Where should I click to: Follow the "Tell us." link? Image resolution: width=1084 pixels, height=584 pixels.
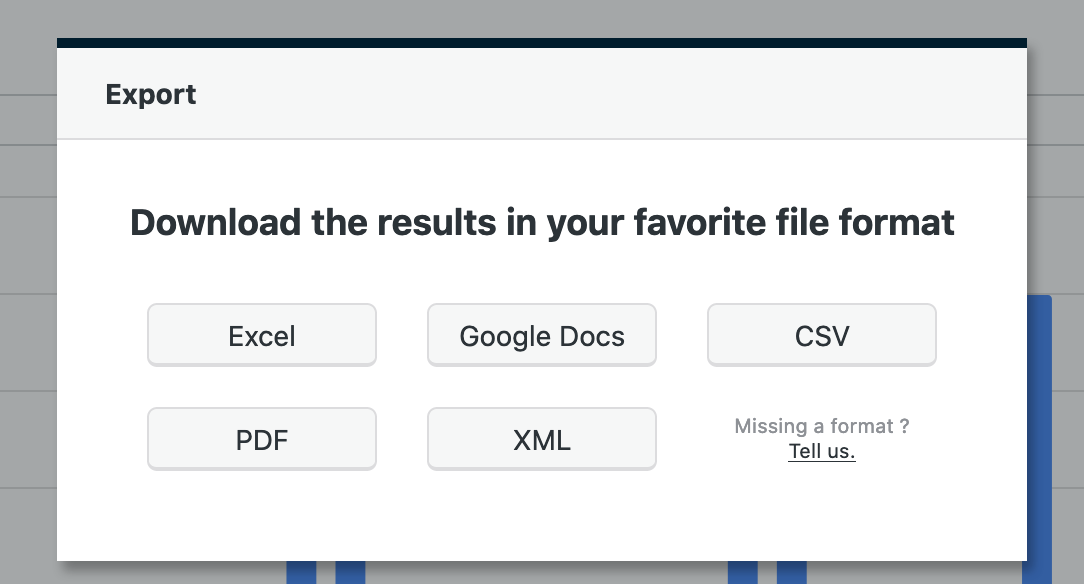[x=822, y=451]
